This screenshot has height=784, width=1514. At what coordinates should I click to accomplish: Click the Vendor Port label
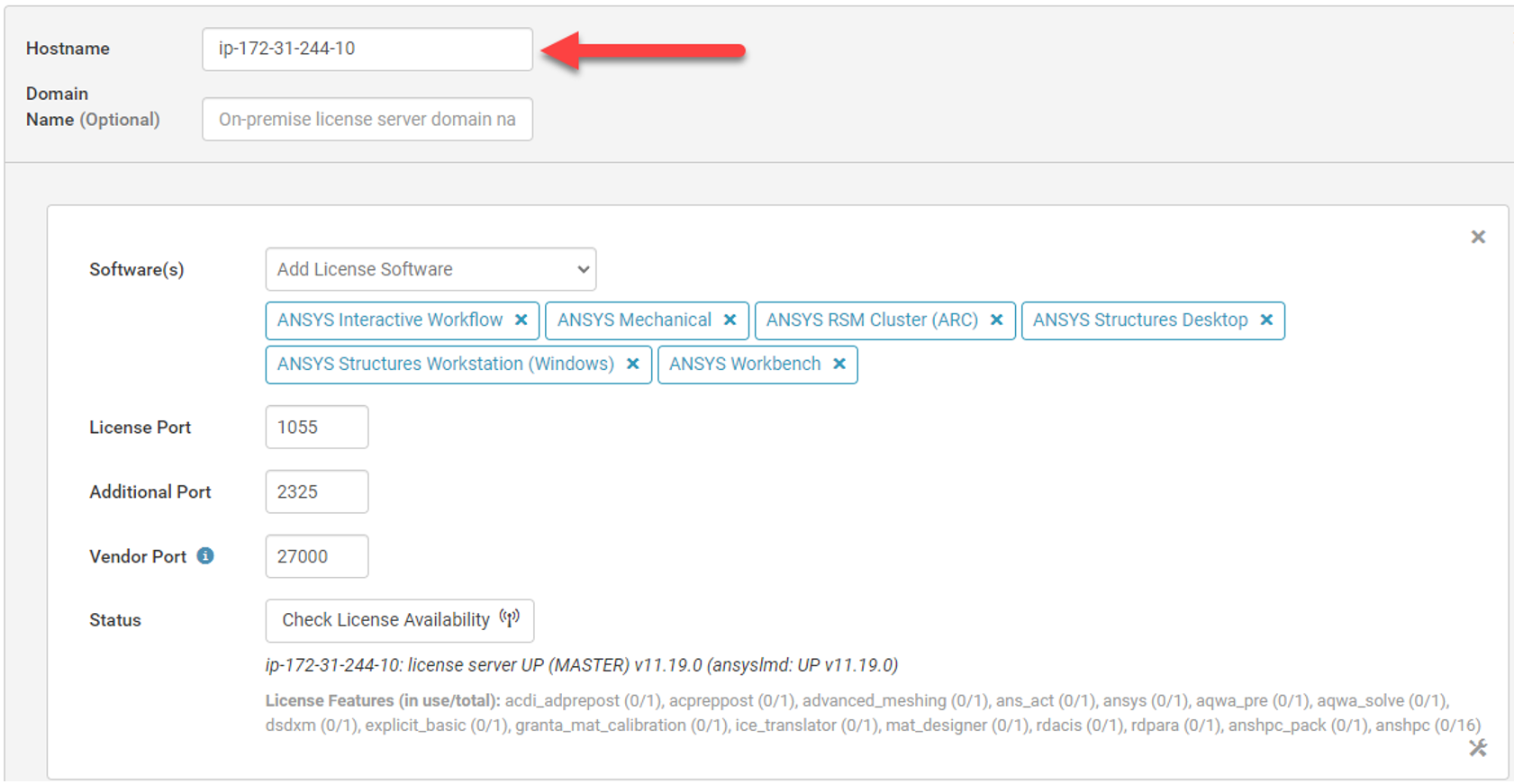(x=138, y=556)
